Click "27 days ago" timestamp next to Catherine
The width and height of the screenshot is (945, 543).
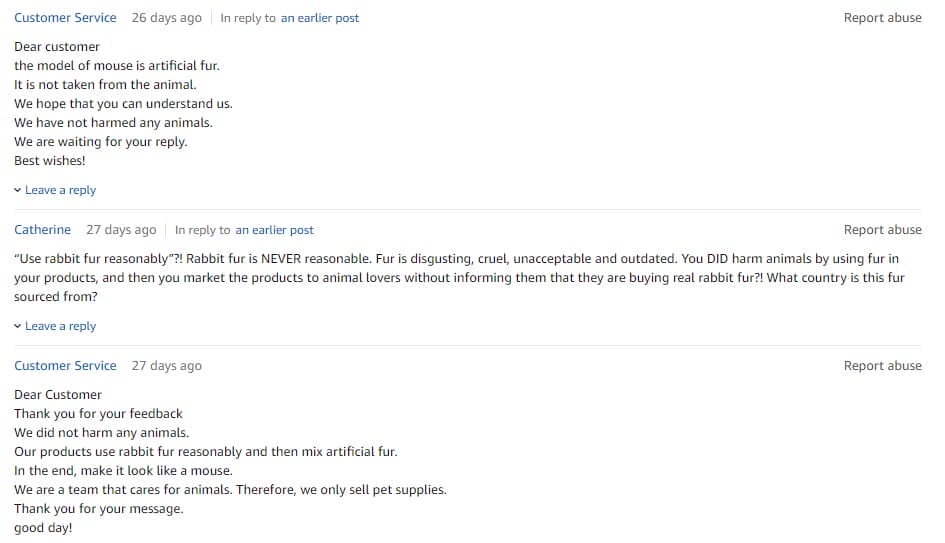pyautogui.click(x=121, y=230)
